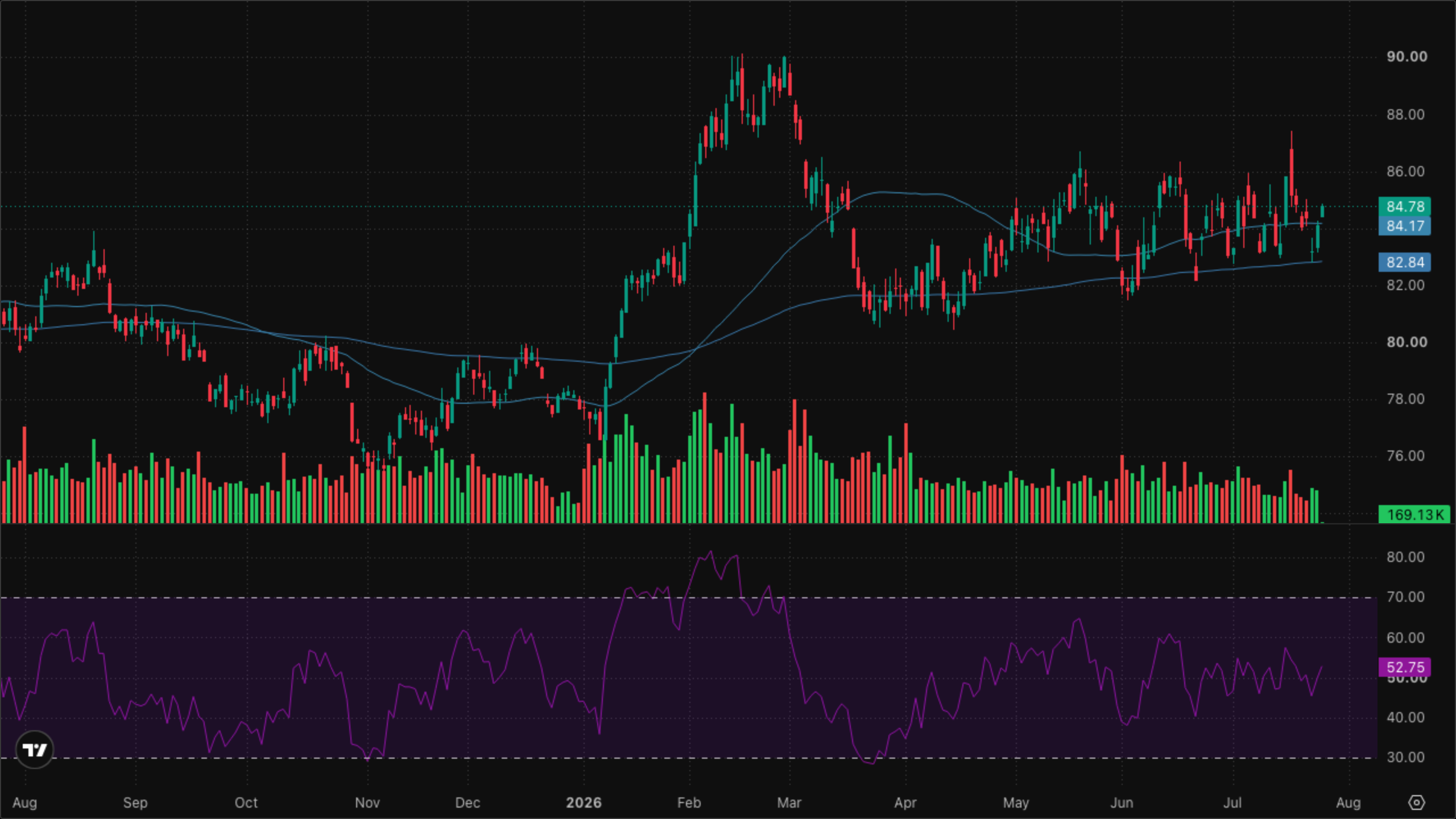The height and width of the screenshot is (819, 1456).
Task: Select the 84.17 moving average label
Action: tap(1405, 226)
